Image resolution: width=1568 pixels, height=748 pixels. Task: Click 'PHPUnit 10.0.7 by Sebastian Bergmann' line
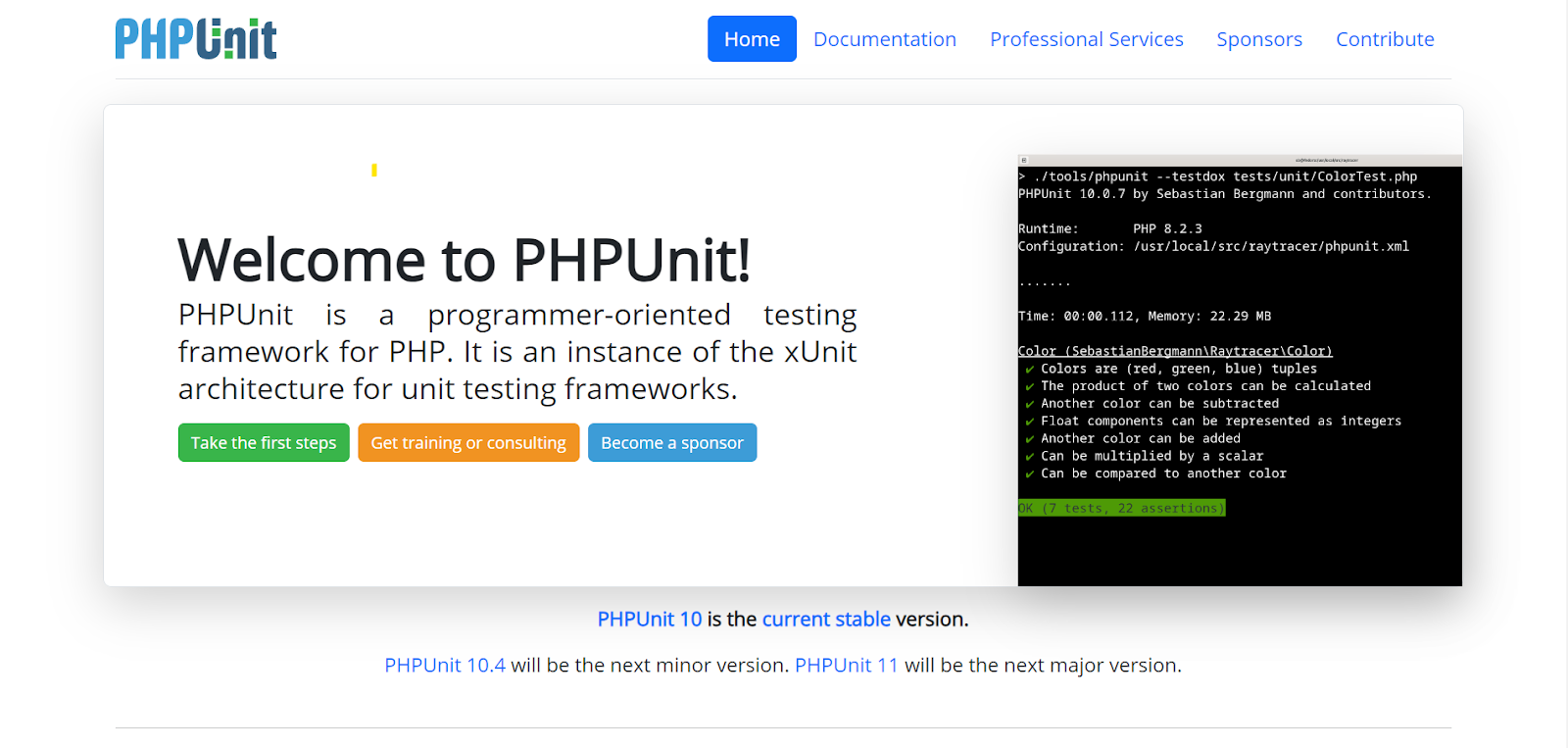(1225, 194)
